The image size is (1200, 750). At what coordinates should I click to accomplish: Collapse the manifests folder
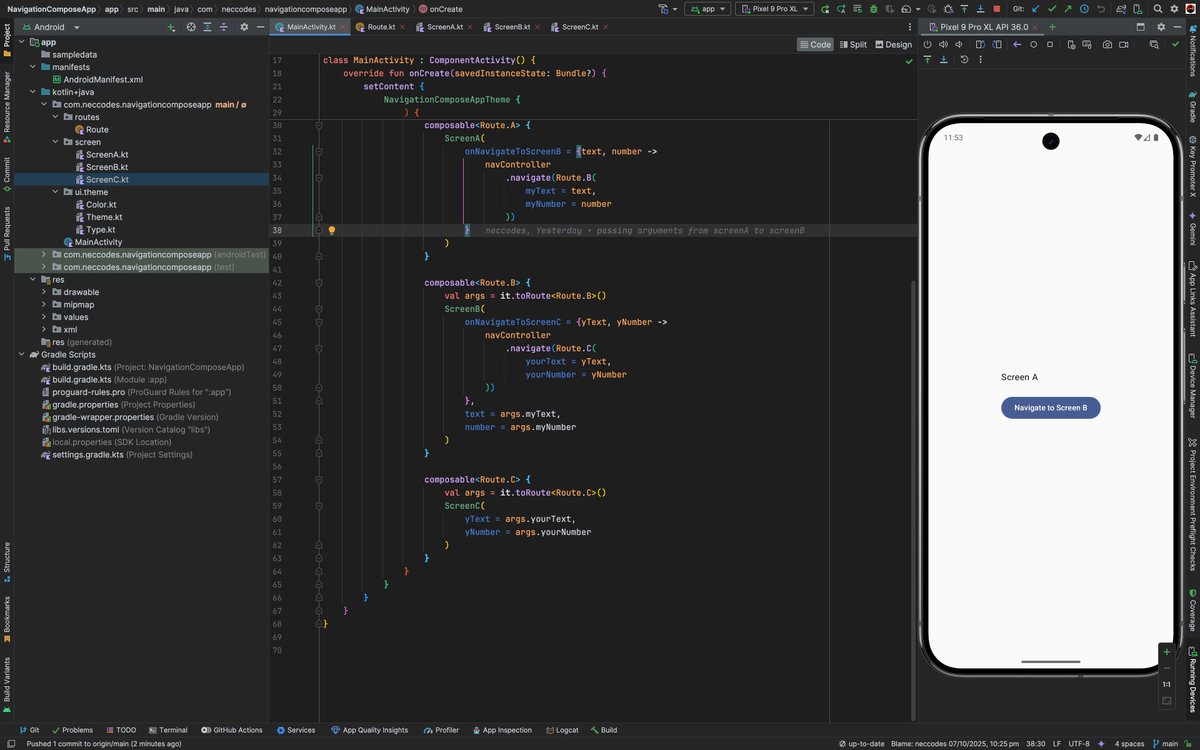33,67
